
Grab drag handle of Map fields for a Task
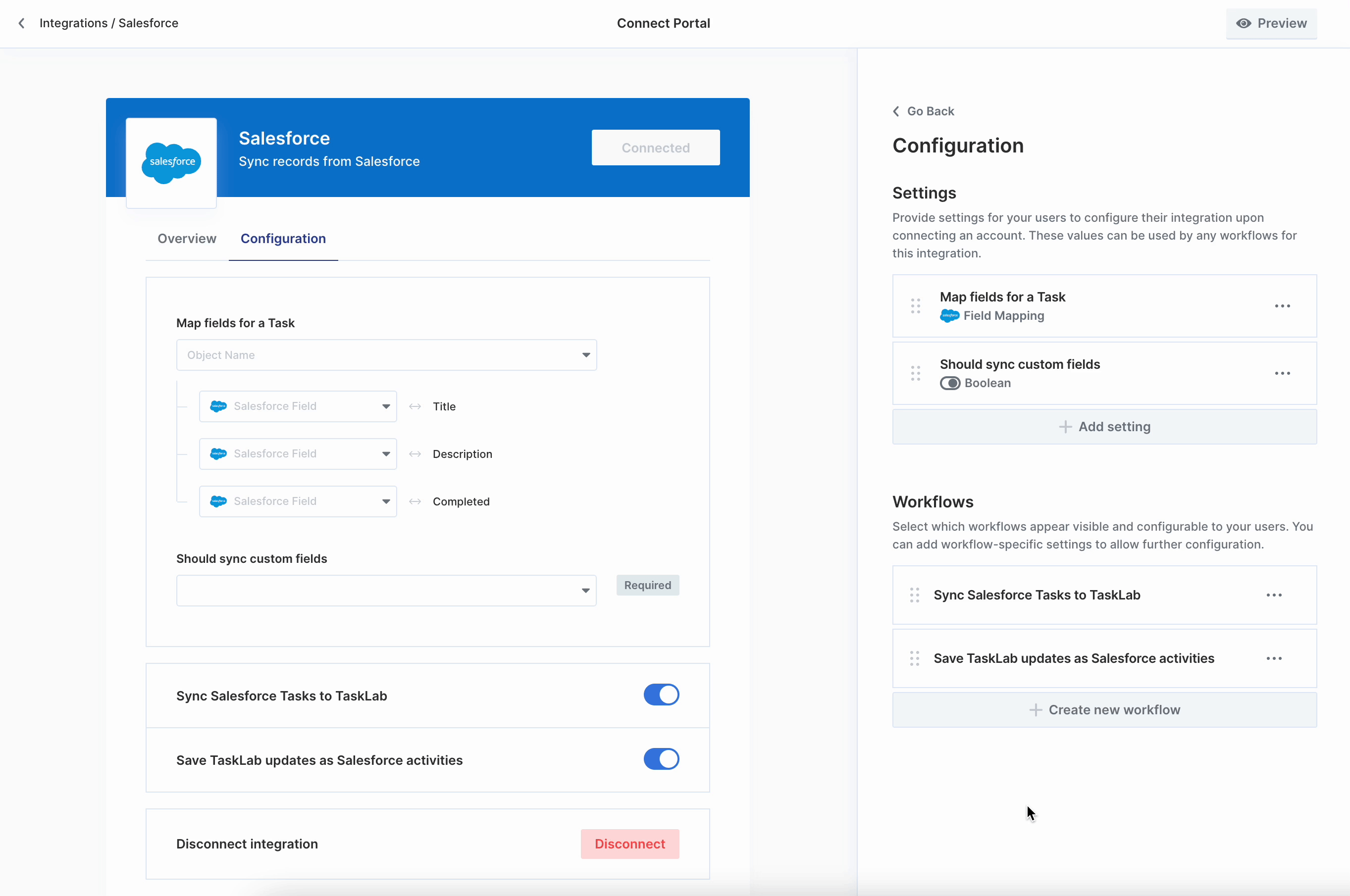click(915, 306)
